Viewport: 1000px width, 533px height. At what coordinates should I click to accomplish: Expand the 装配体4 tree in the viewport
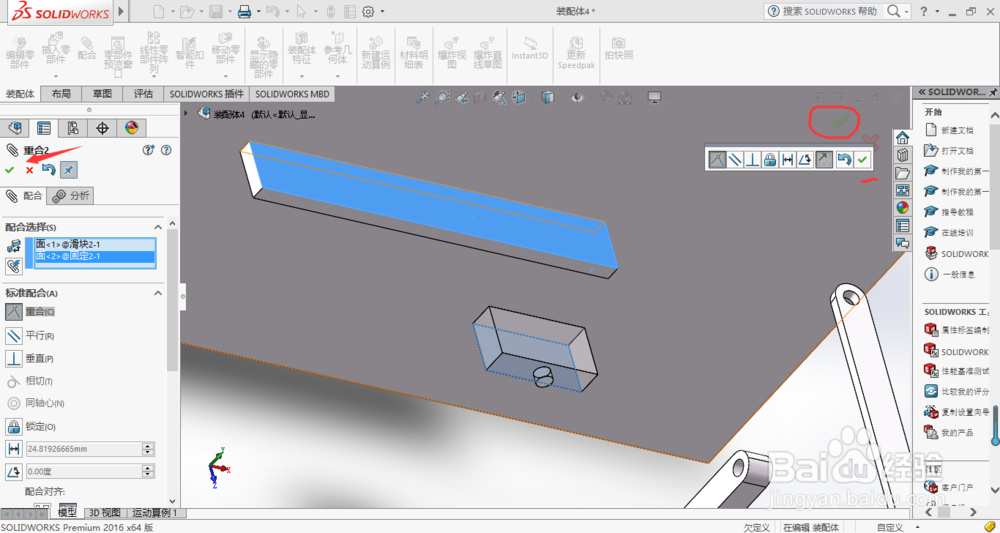pos(186,113)
